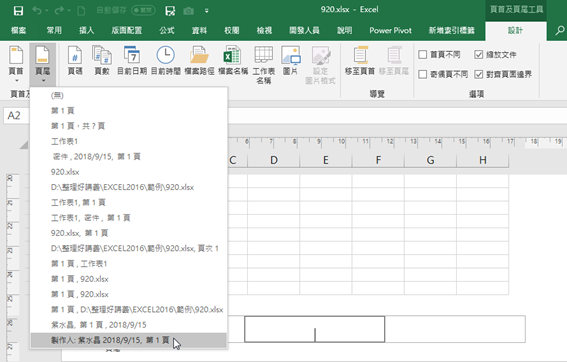
Task: Choose footer preset 第 1 頁，工作表1
Action: click(129, 264)
